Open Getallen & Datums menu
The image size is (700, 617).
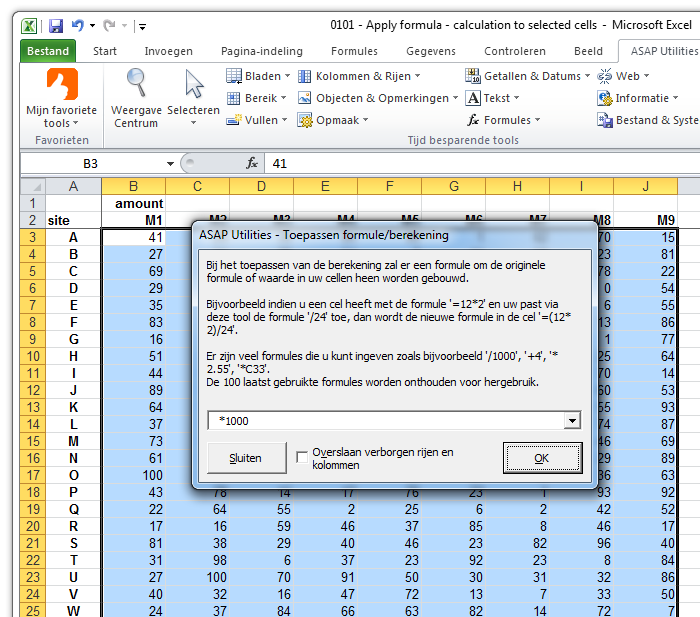coord(528,76)
